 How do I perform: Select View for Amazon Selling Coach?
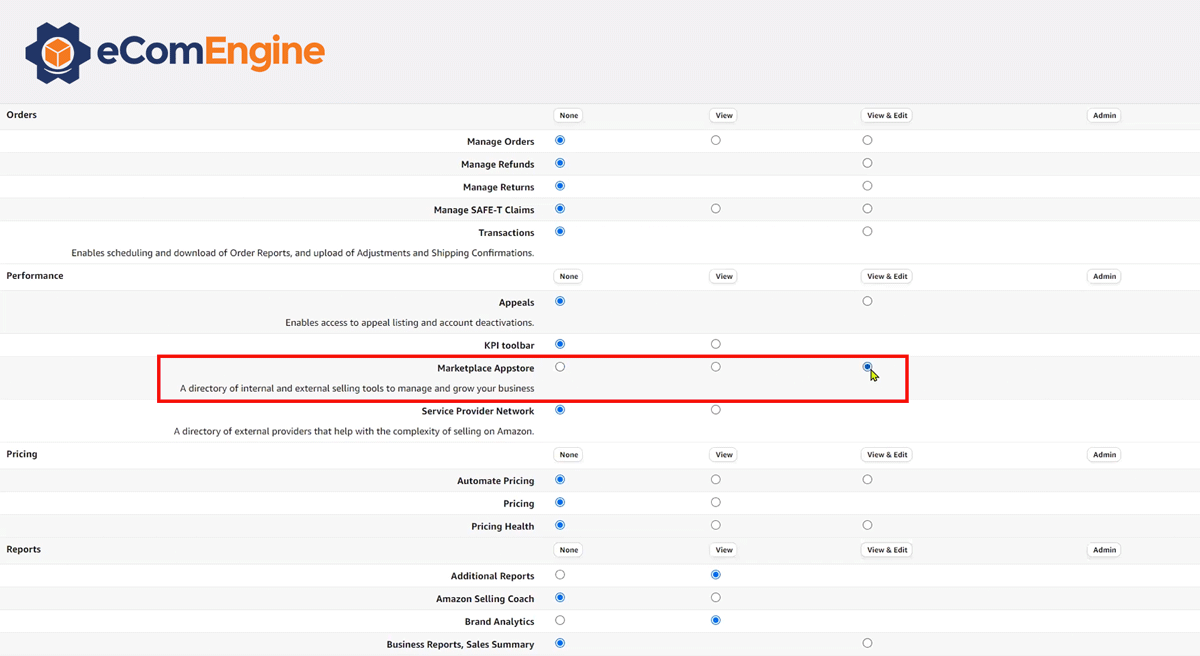point(716,598)
